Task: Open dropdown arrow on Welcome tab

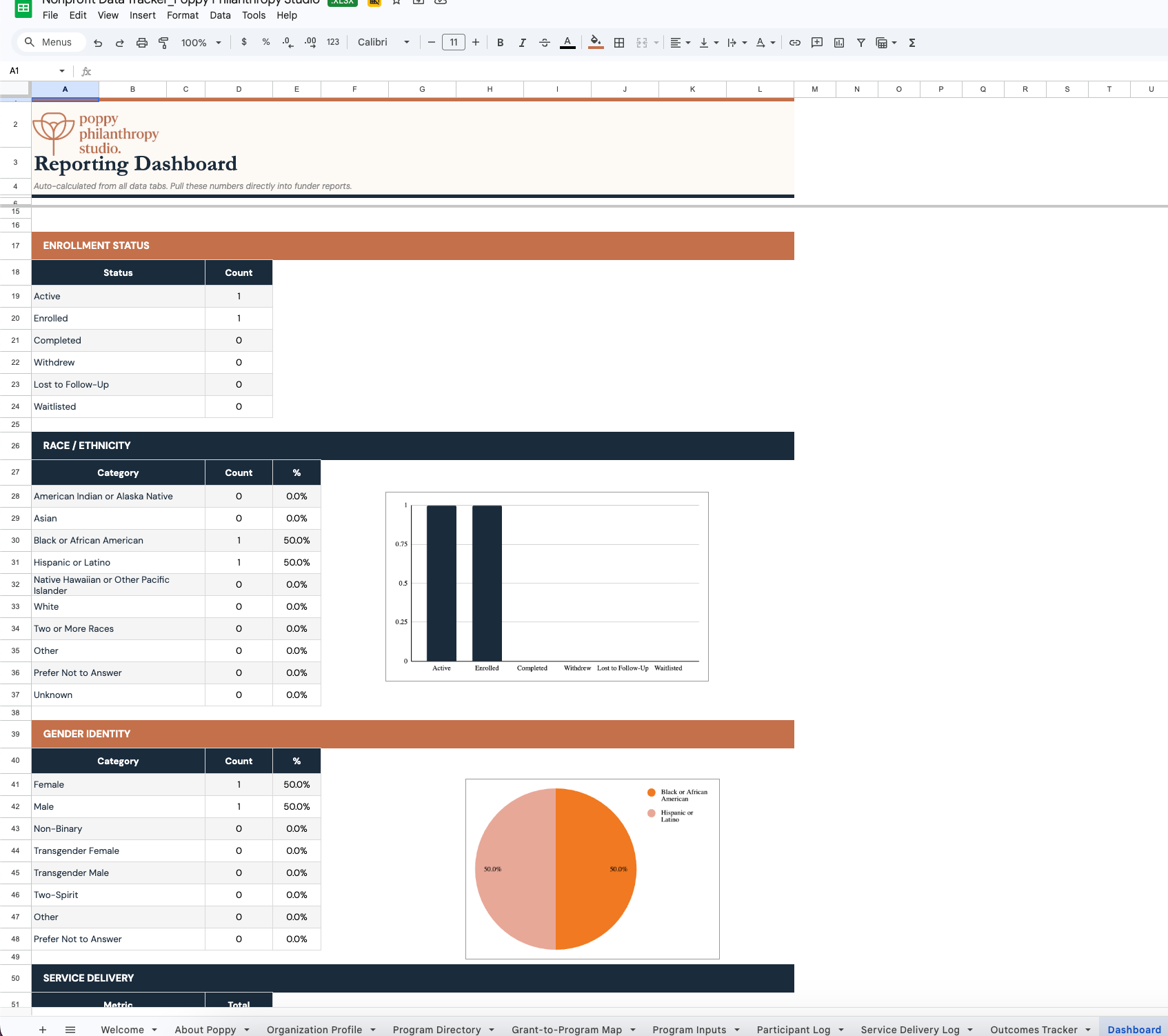Action: click(154, 1030)
